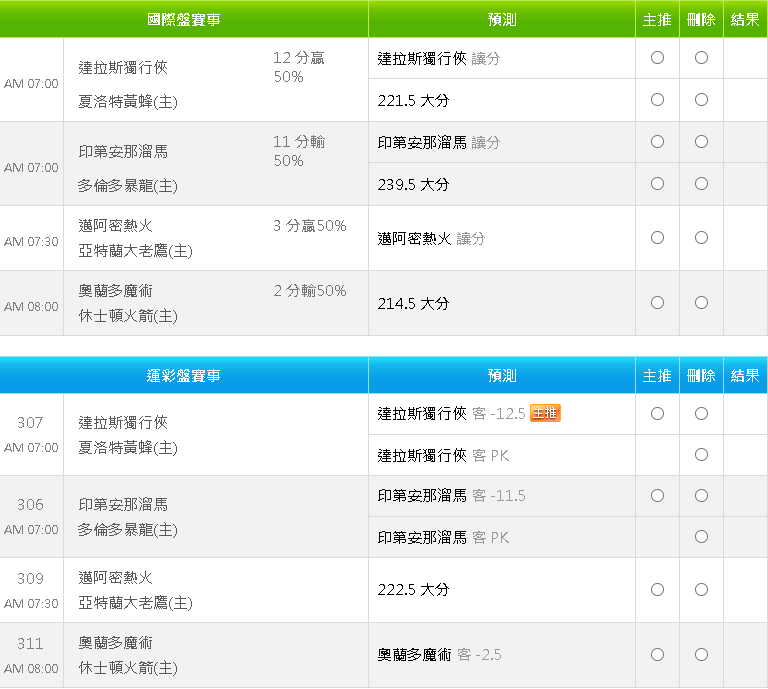This screenshot has width=768, height=689.
Task: Set 邁阿密熱火 讓分 as 主推
Action: coord(657,238)
